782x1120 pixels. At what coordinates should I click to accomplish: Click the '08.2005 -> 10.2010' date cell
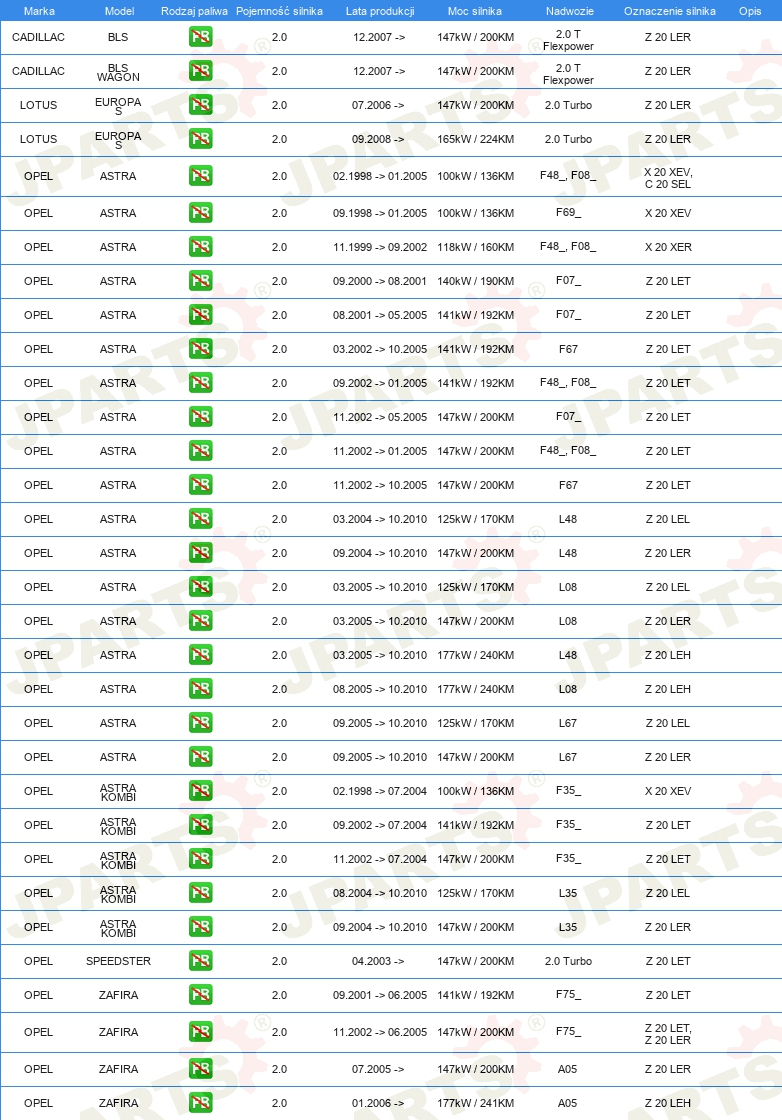tap(380, 689)
